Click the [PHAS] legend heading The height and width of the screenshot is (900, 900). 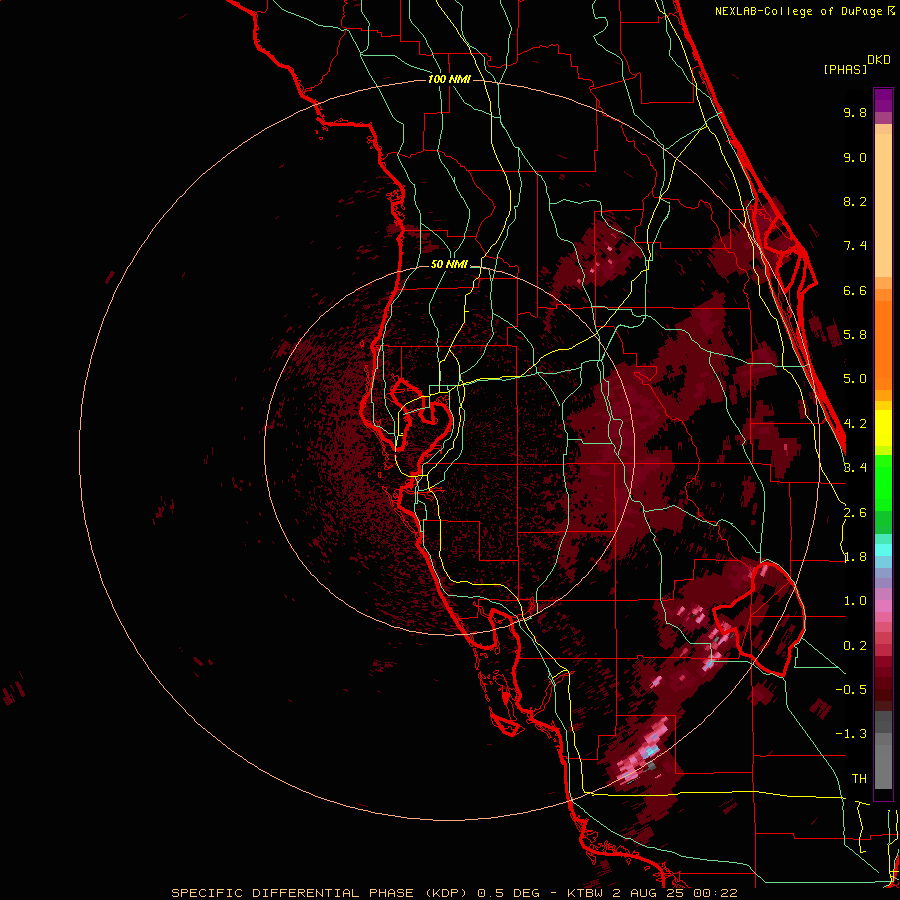tap(845, 69)
